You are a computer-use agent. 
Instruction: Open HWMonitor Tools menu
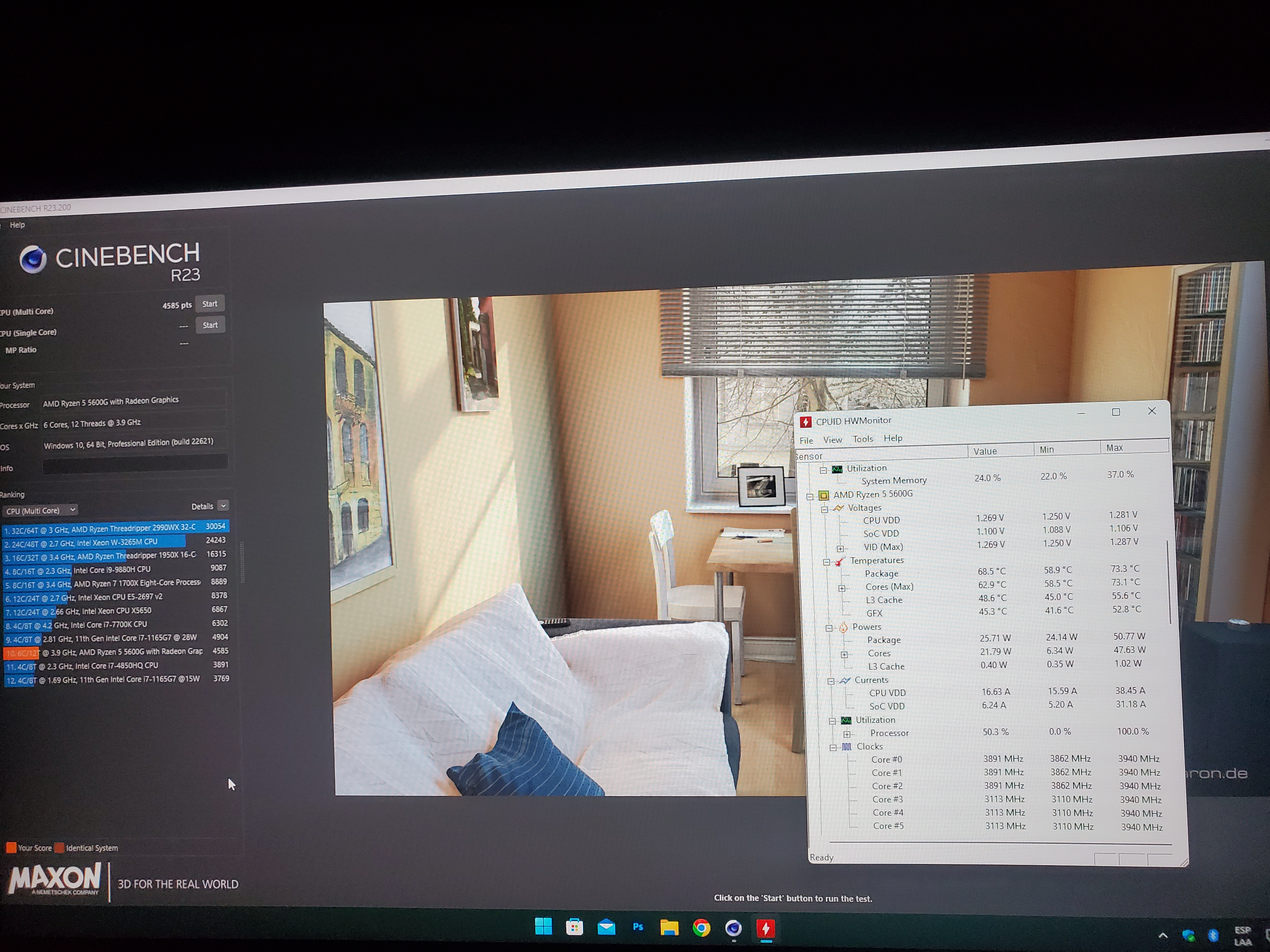point(863,439)
